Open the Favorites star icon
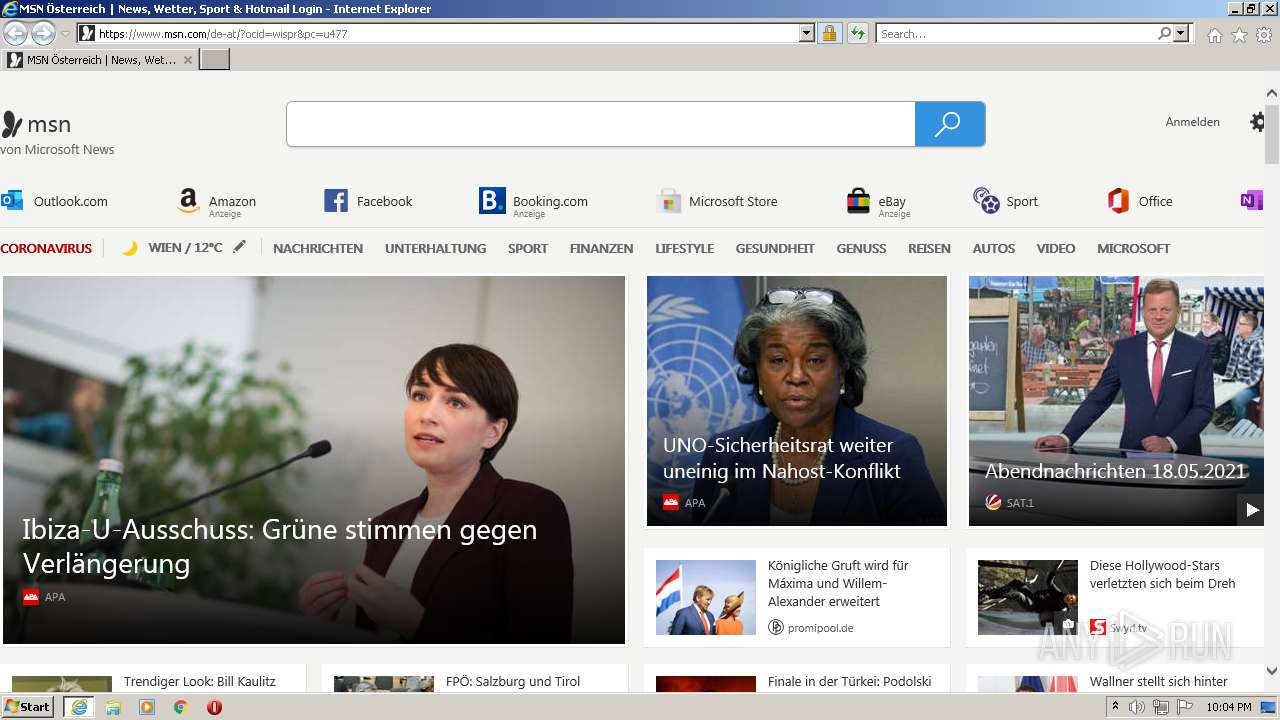This screenshot has width=1280, height=720. tap(1239, 35)
